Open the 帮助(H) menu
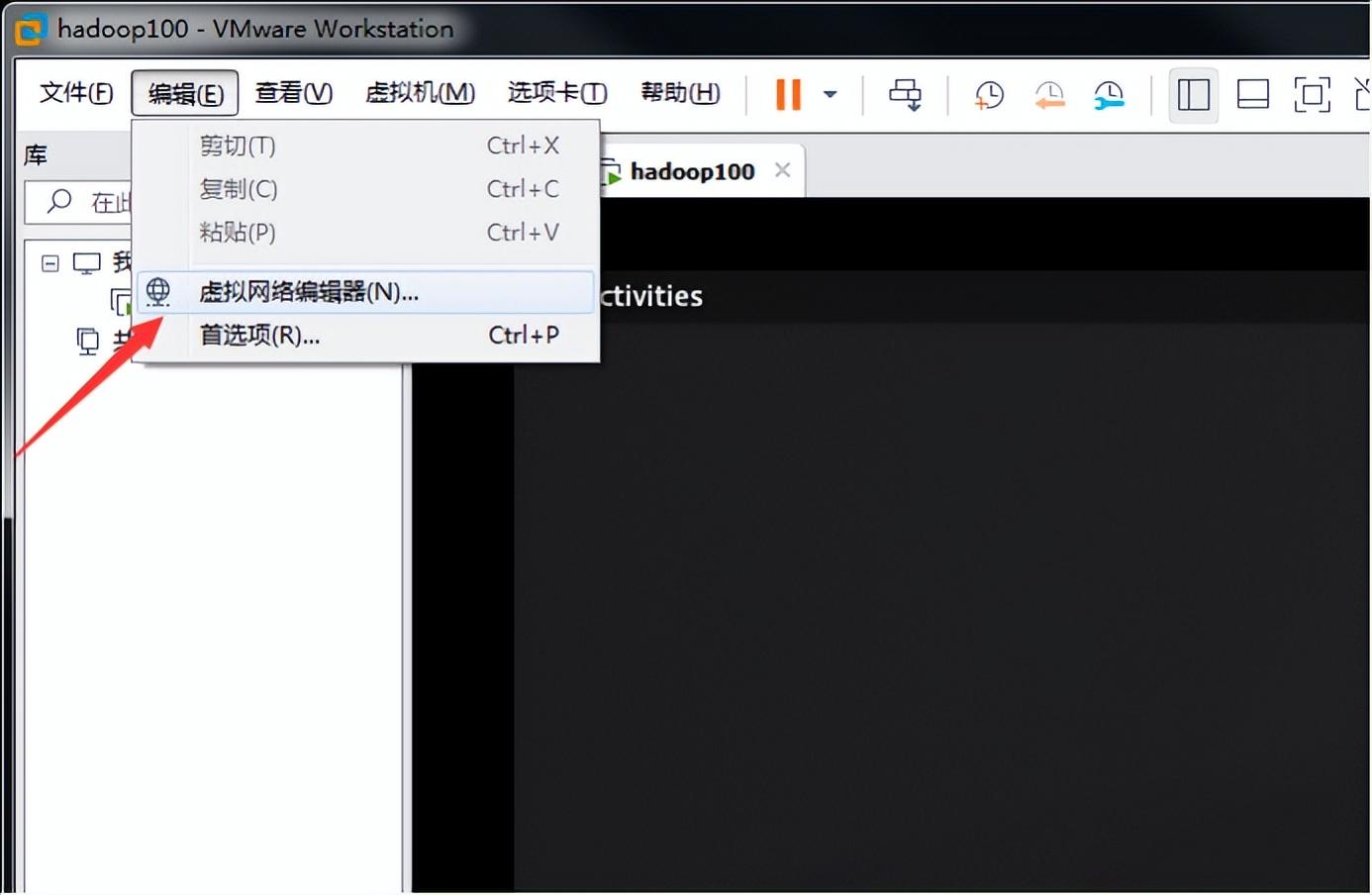This screenshot has height=895, width=1372. pos(680,93)
